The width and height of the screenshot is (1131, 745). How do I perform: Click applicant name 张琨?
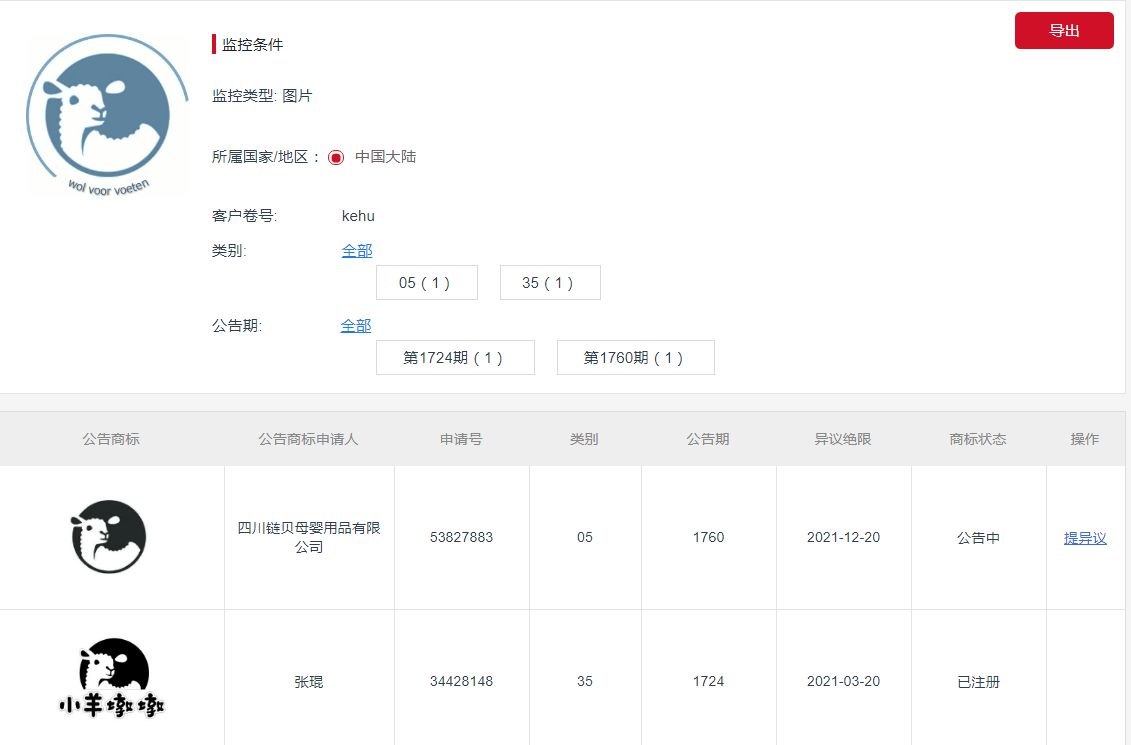coord(309,682)
